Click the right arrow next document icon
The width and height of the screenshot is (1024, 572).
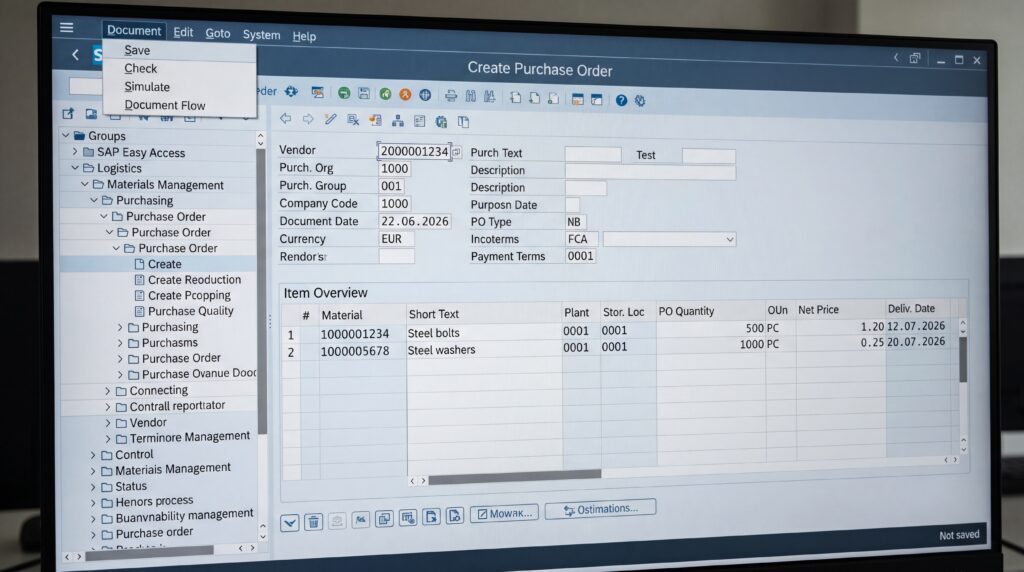pyautogui.click(x=308, y=119)
